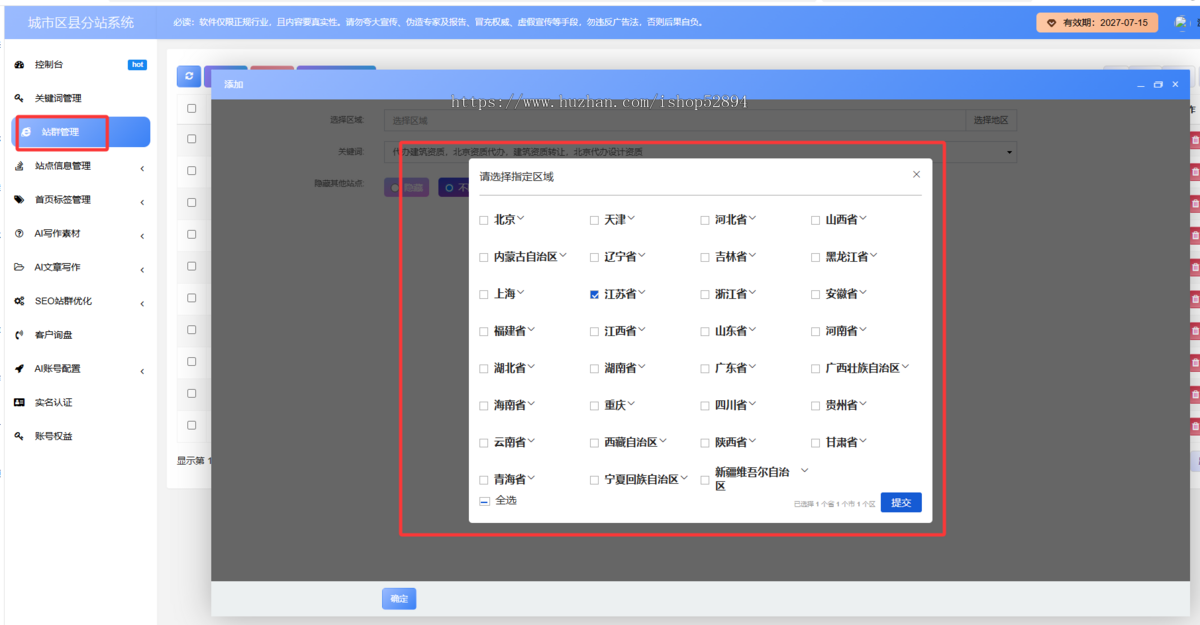Click the diamond icon on the validity badge

pyautogui.click(x=1051, y=22)
